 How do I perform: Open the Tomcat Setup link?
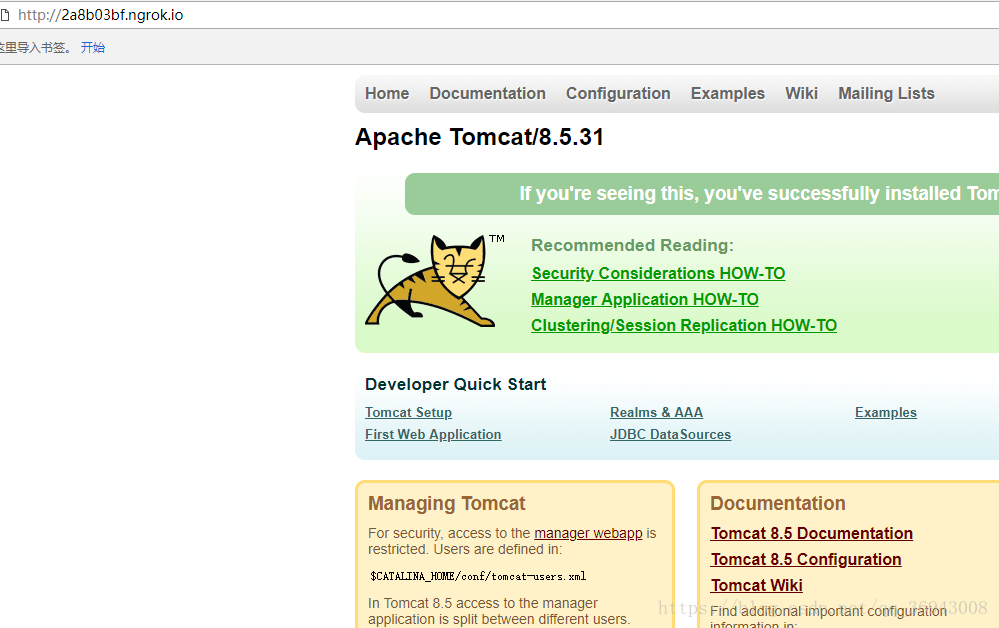pyautogui.click(x=408, y=413)
